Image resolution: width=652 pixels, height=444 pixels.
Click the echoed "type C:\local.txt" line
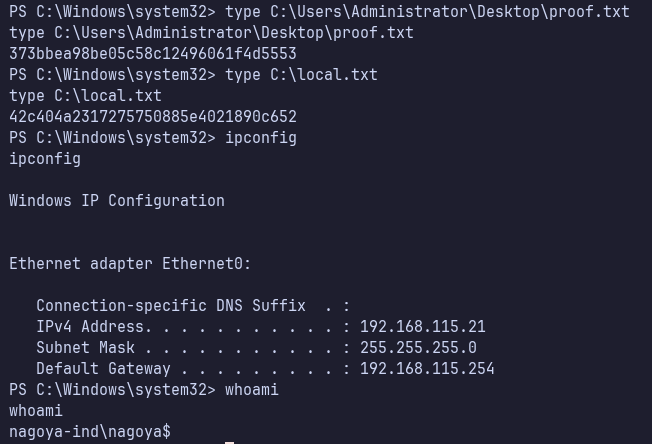(85, 96)
